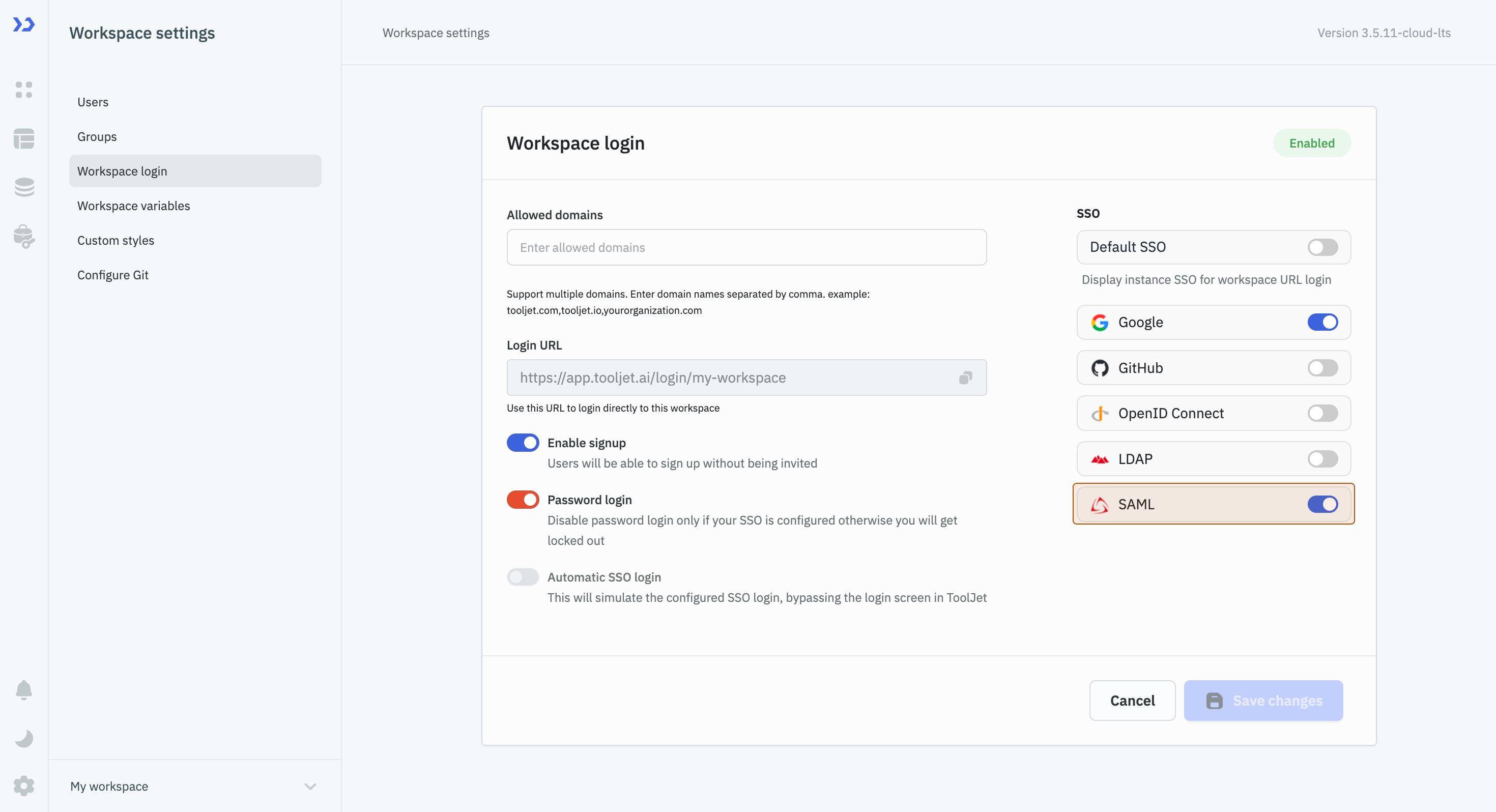Open the workflows briefcase icon
The width and height of the screenshot is (1496, 812).
click(x=24, y=237)
